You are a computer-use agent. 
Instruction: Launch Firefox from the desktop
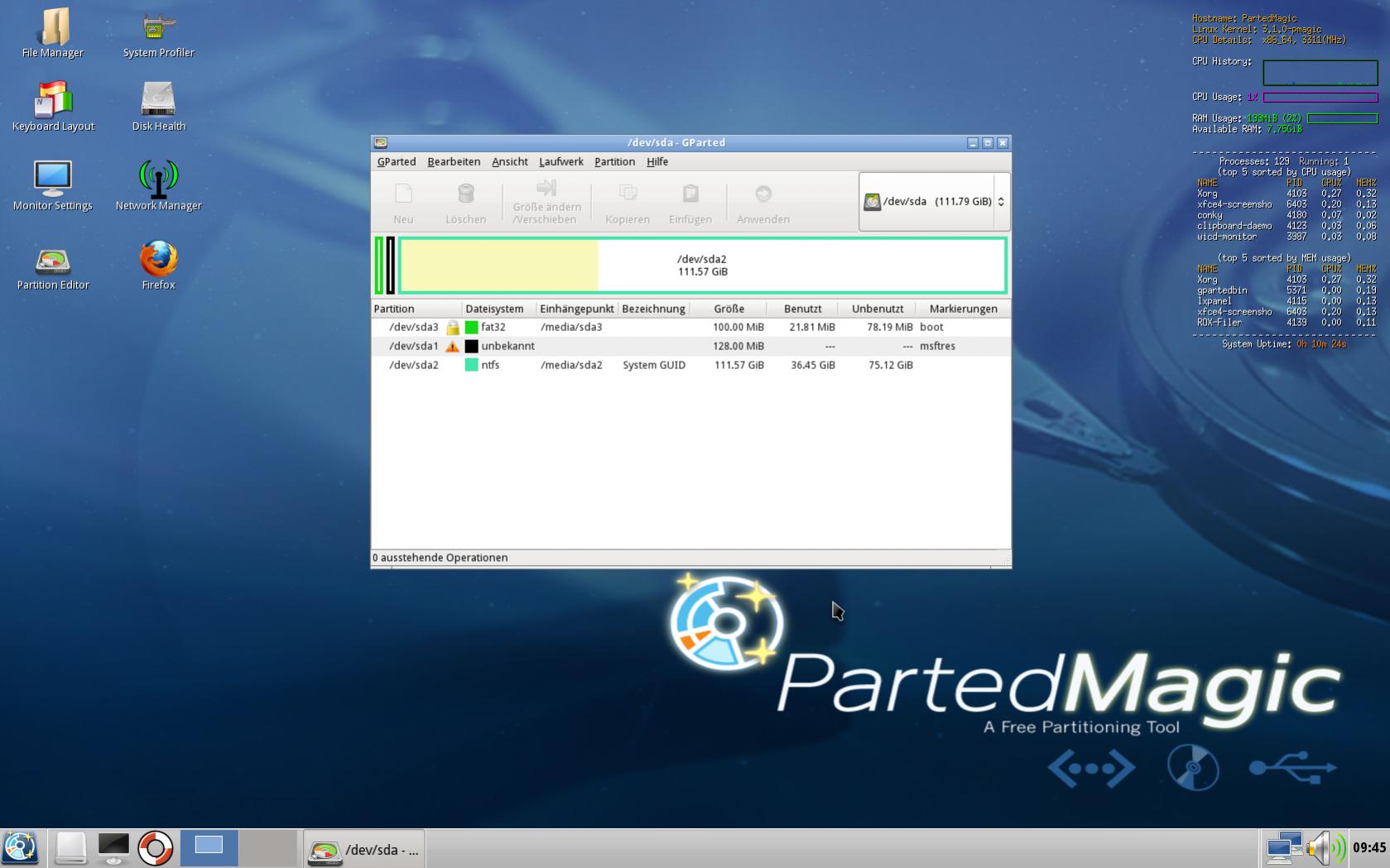coord(158,266)
